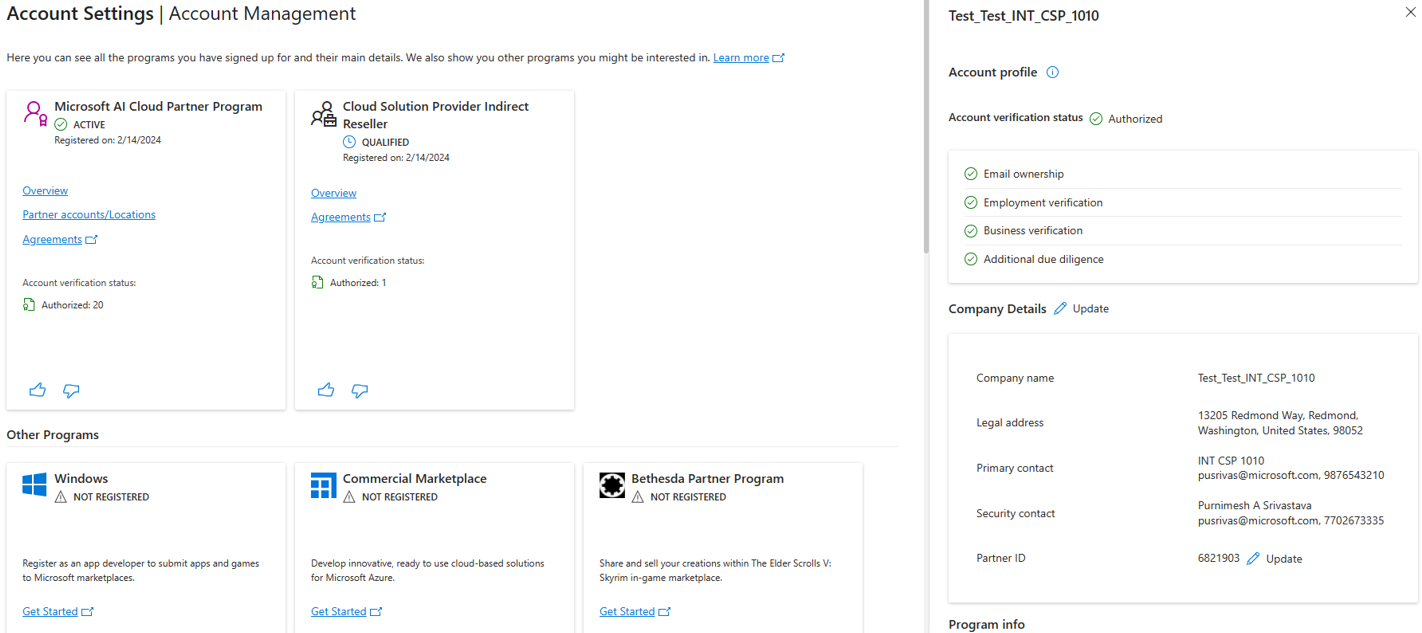Open the Learn more link
Screen dimensions: 1422x633
[741, 58]
